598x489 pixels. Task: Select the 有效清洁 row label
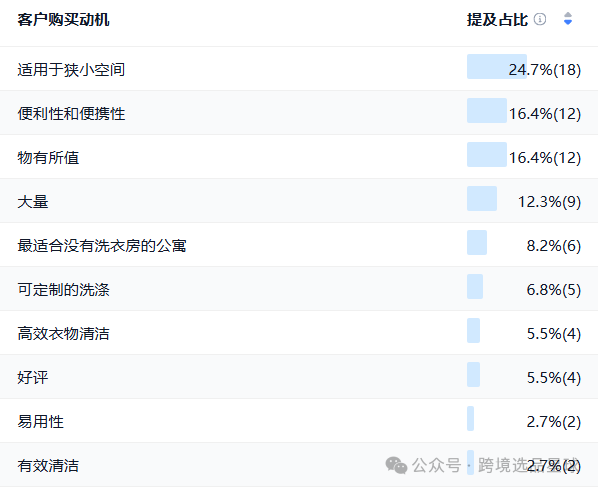click(x=48, y=466)
